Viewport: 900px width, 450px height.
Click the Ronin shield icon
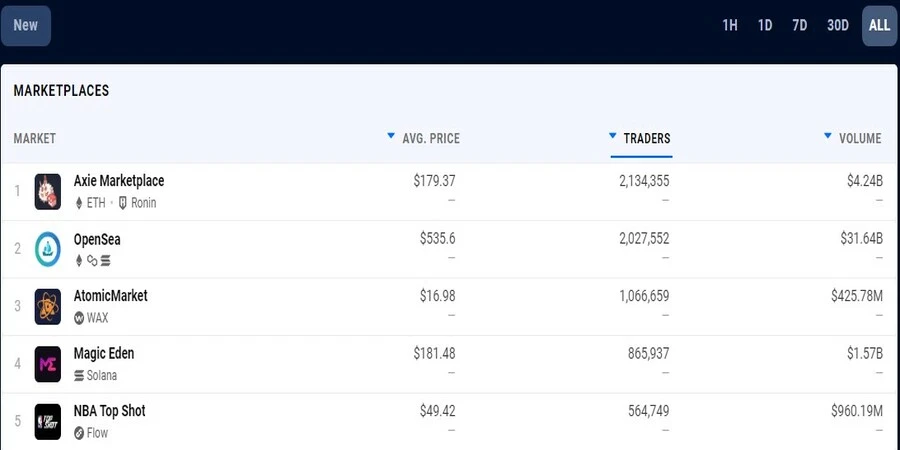pos(122,203)
